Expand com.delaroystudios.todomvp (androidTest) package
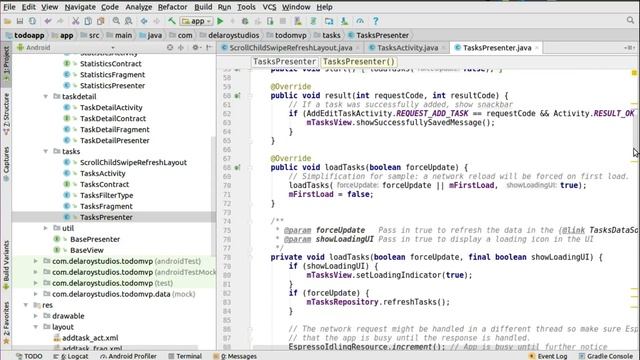 [36, 261]
